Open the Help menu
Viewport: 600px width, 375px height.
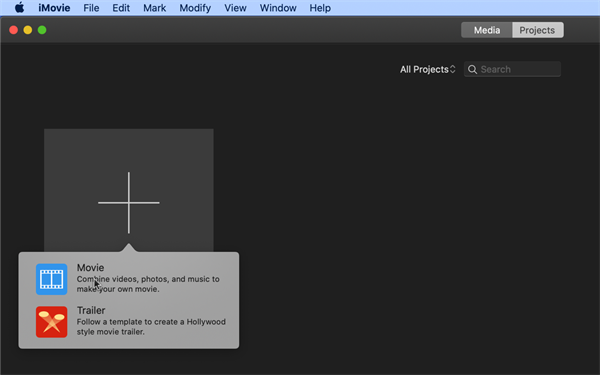tap(320, 8)
